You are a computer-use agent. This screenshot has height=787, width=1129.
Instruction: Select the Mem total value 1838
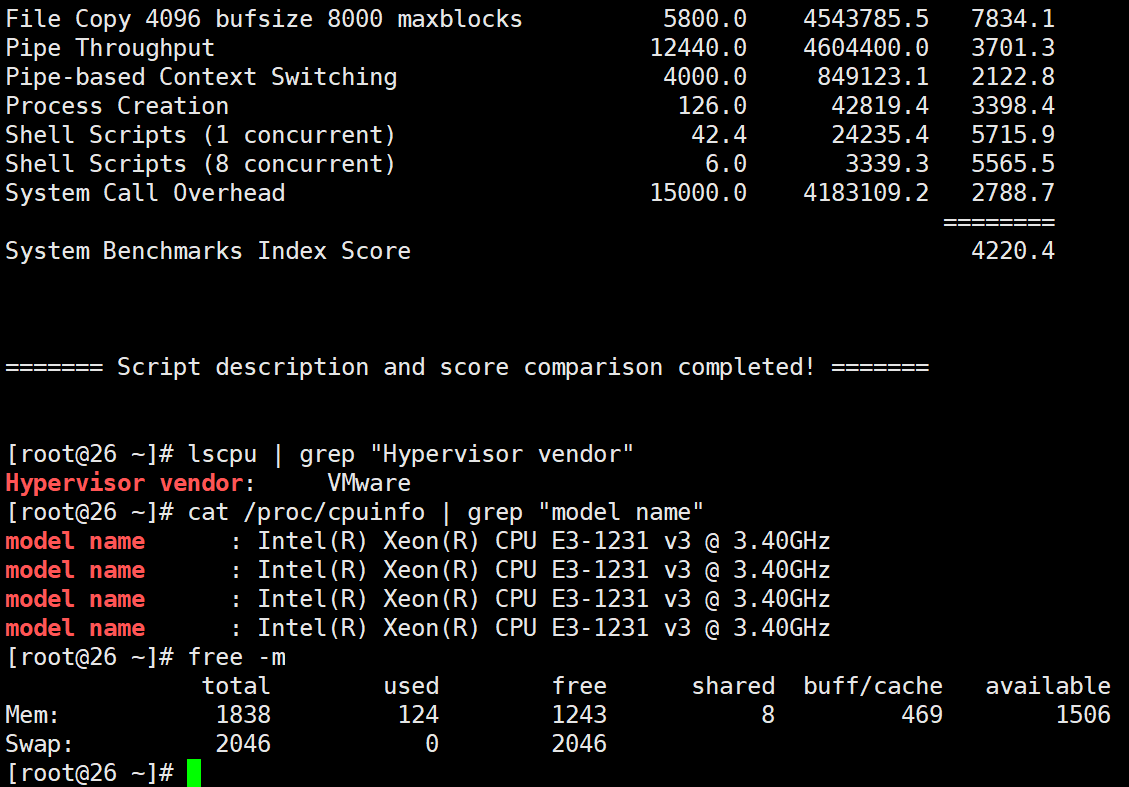[243, 715]
